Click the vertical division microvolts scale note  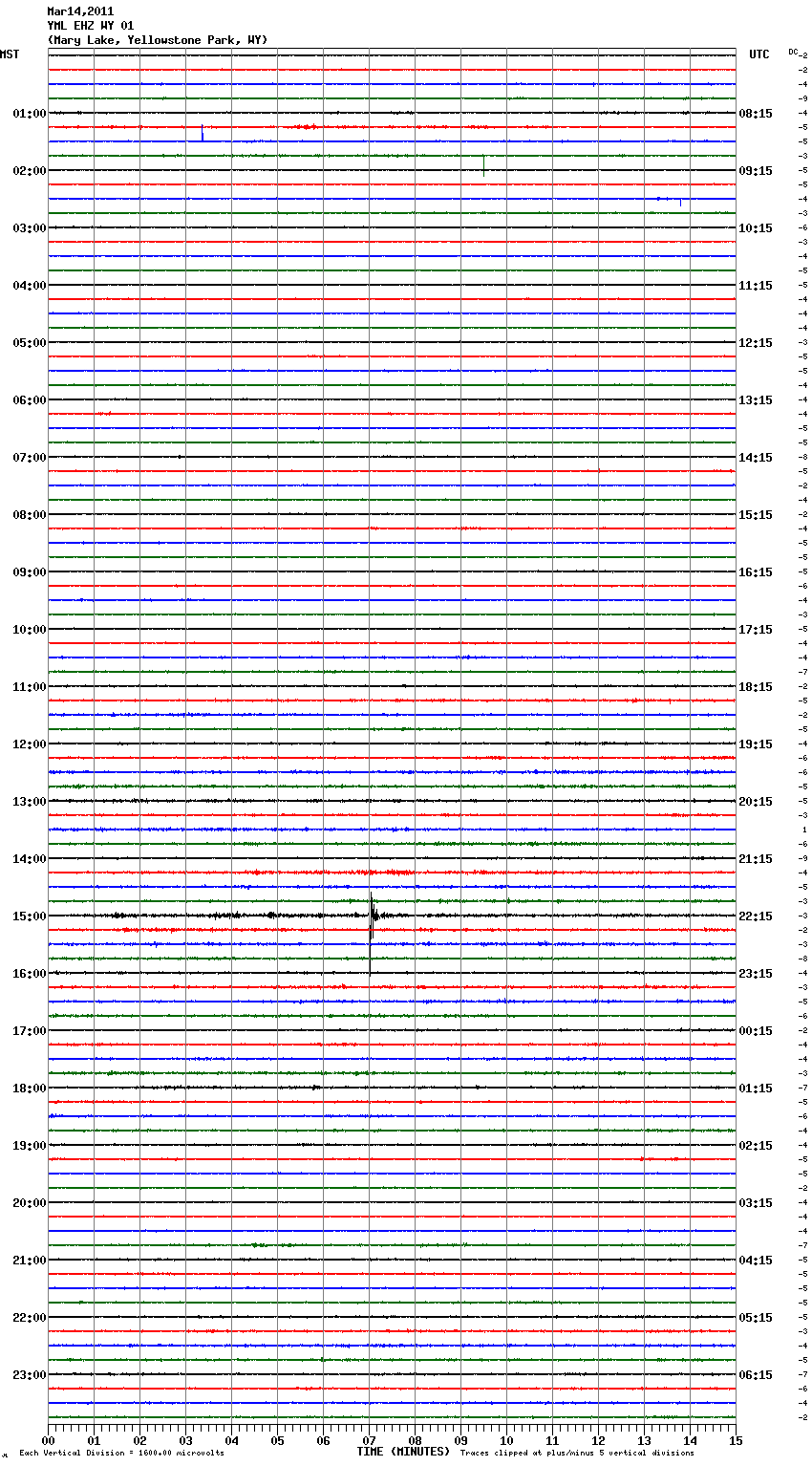(121, 1454)
